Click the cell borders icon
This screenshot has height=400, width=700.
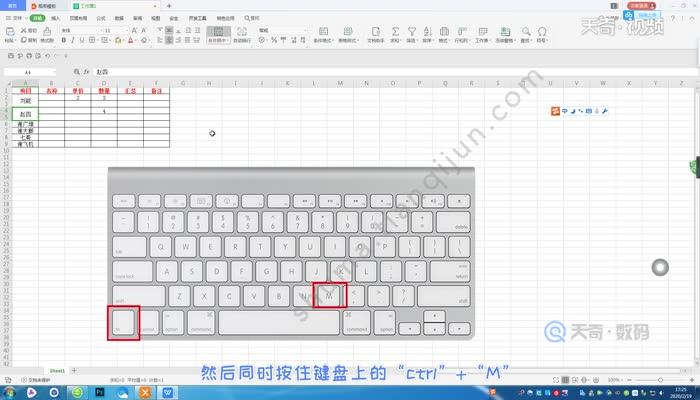tap(92, 40)
